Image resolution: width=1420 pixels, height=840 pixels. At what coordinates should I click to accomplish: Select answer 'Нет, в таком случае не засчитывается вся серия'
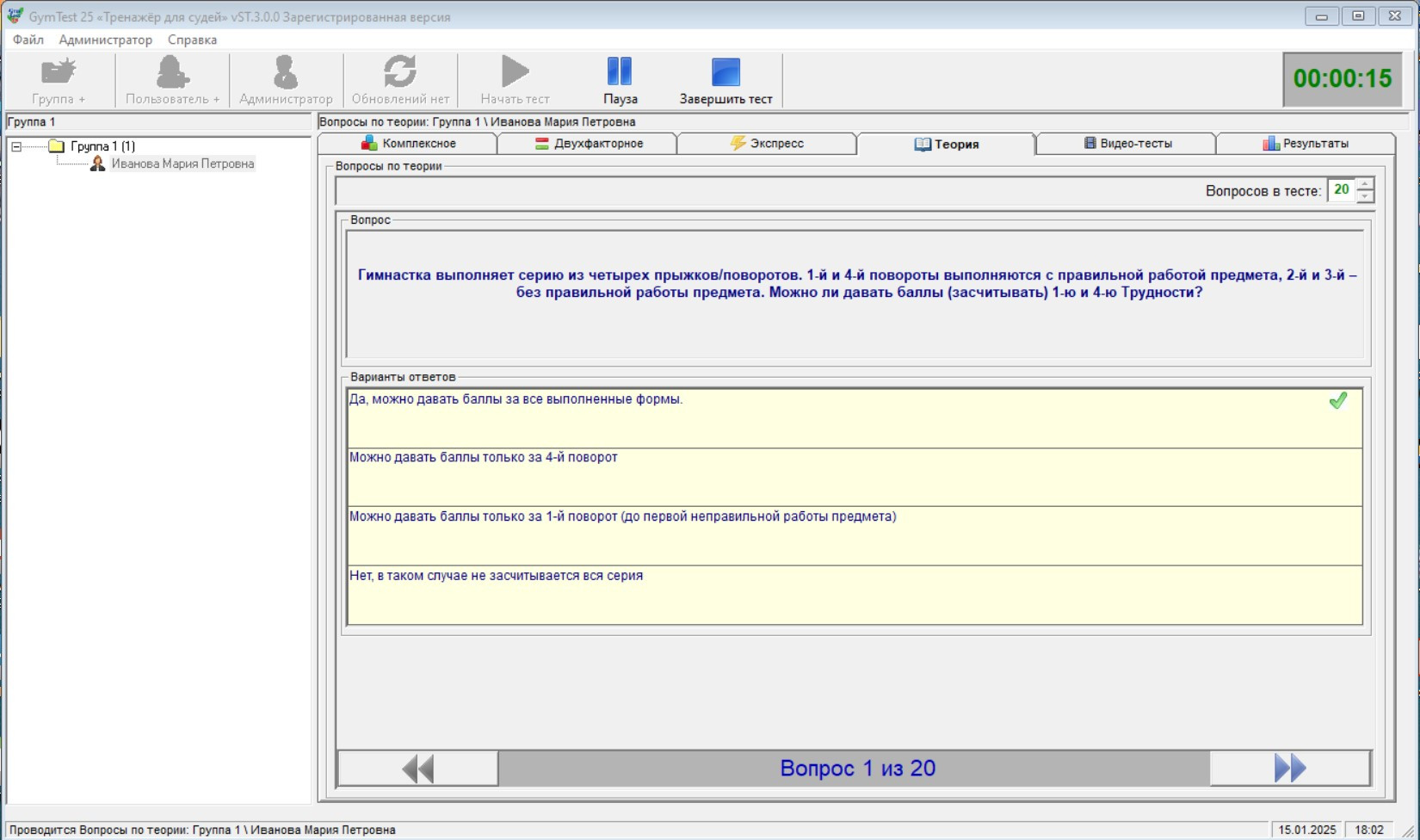tap(854, 594)
